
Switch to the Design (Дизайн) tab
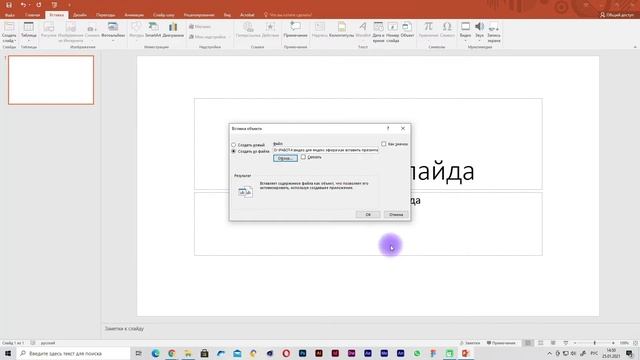pos(80,15)
